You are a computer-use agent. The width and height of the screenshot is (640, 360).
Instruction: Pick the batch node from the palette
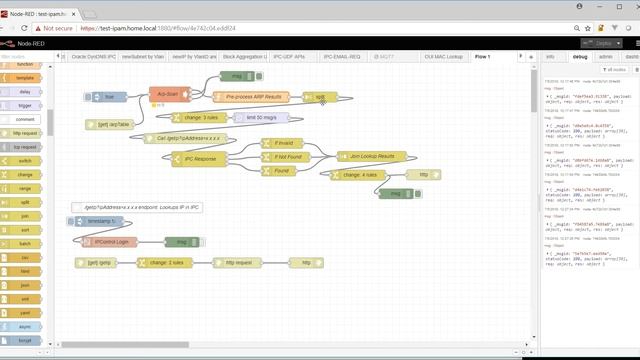click(x=21, y=244)
